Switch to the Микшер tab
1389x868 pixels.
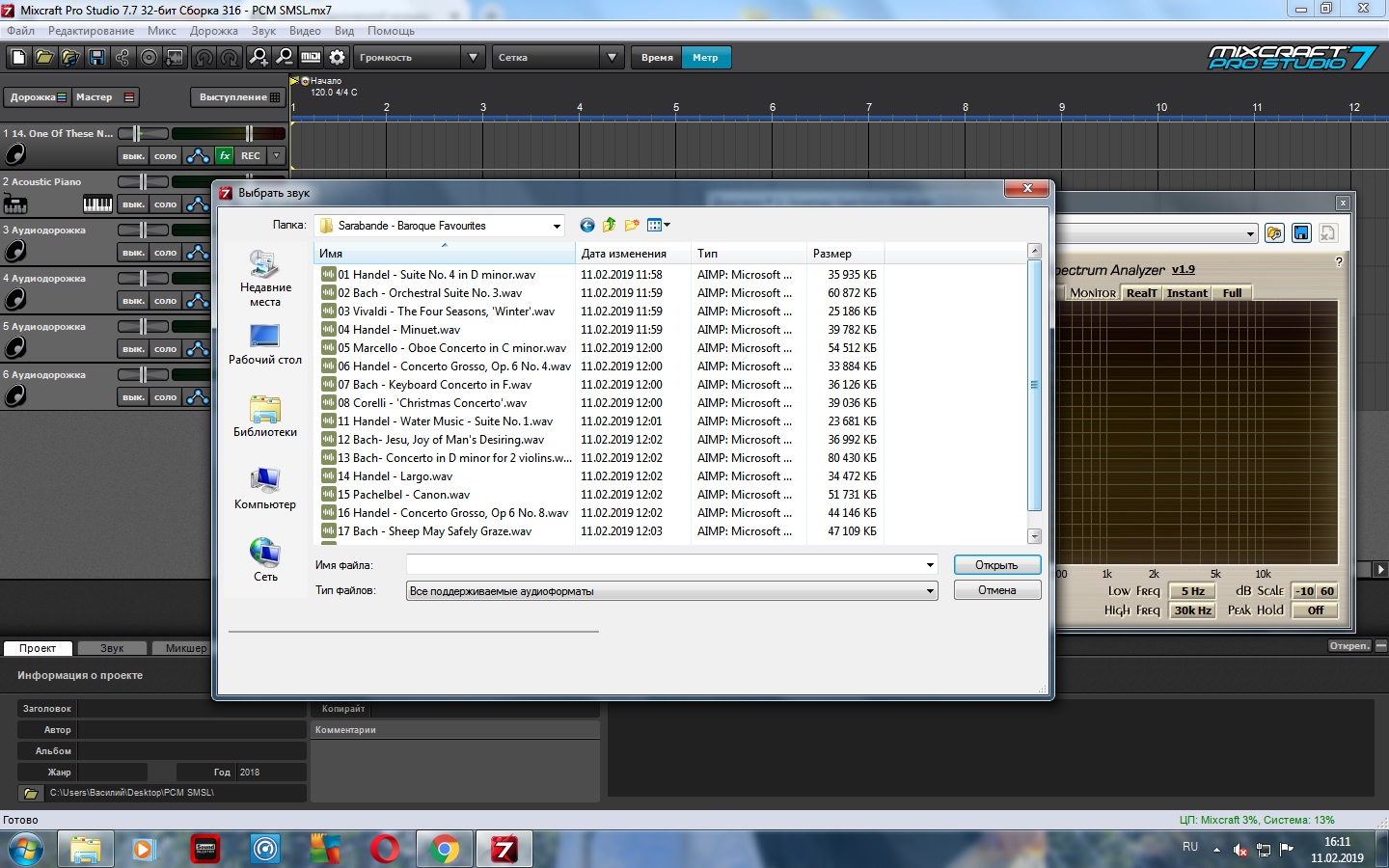coord(185,648)
